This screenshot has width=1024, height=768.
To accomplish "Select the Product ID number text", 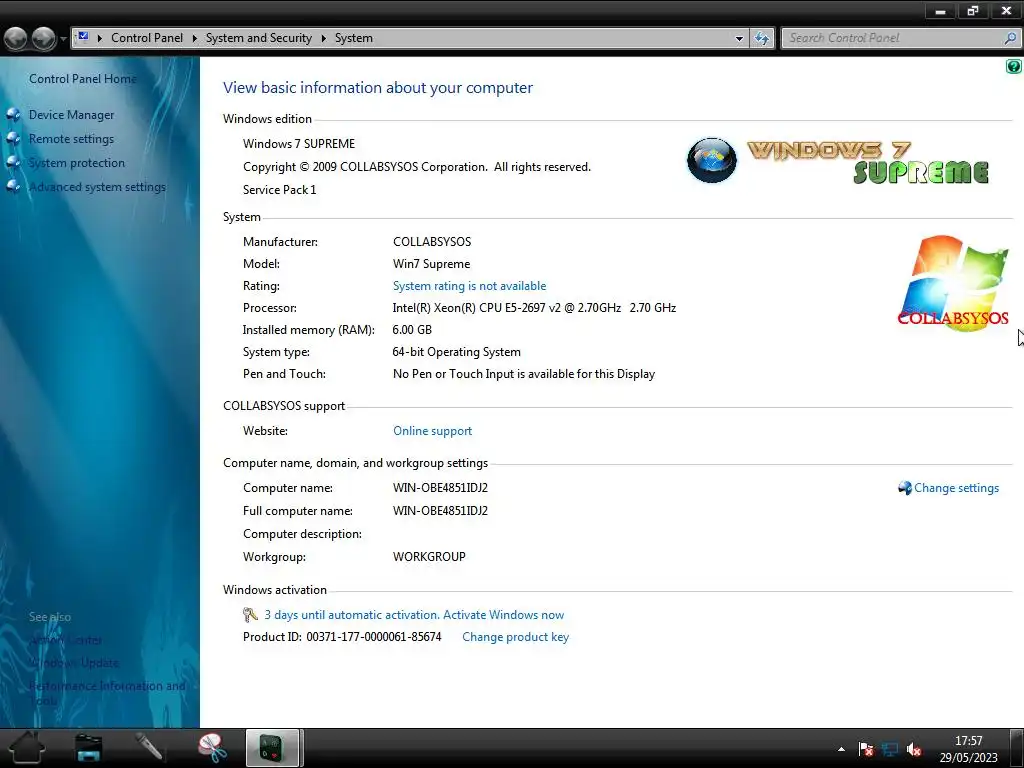I will pyautogui.click(x=374, y=637).
